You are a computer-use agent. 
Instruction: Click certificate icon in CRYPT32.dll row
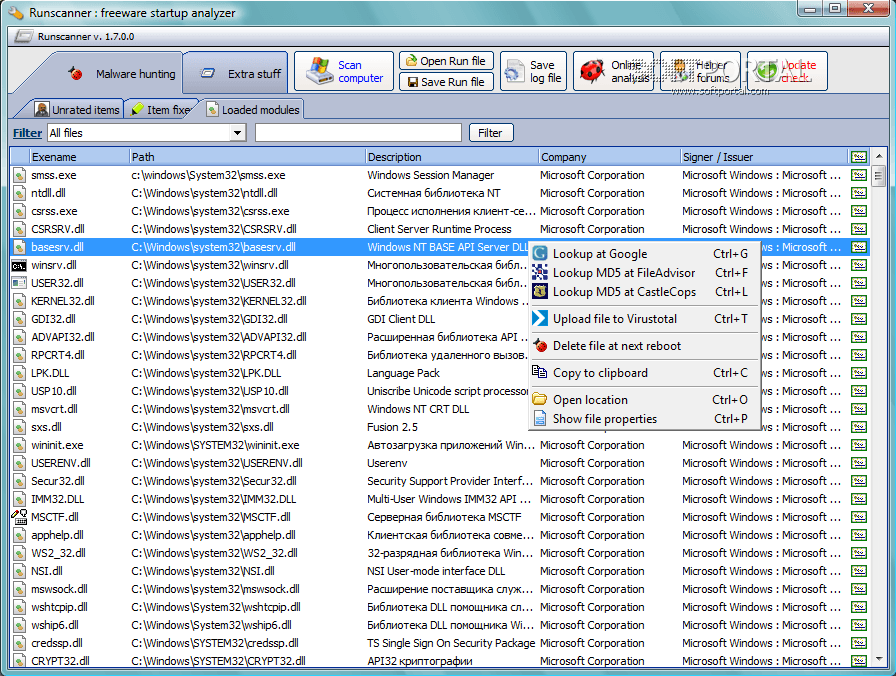[858, 661]
